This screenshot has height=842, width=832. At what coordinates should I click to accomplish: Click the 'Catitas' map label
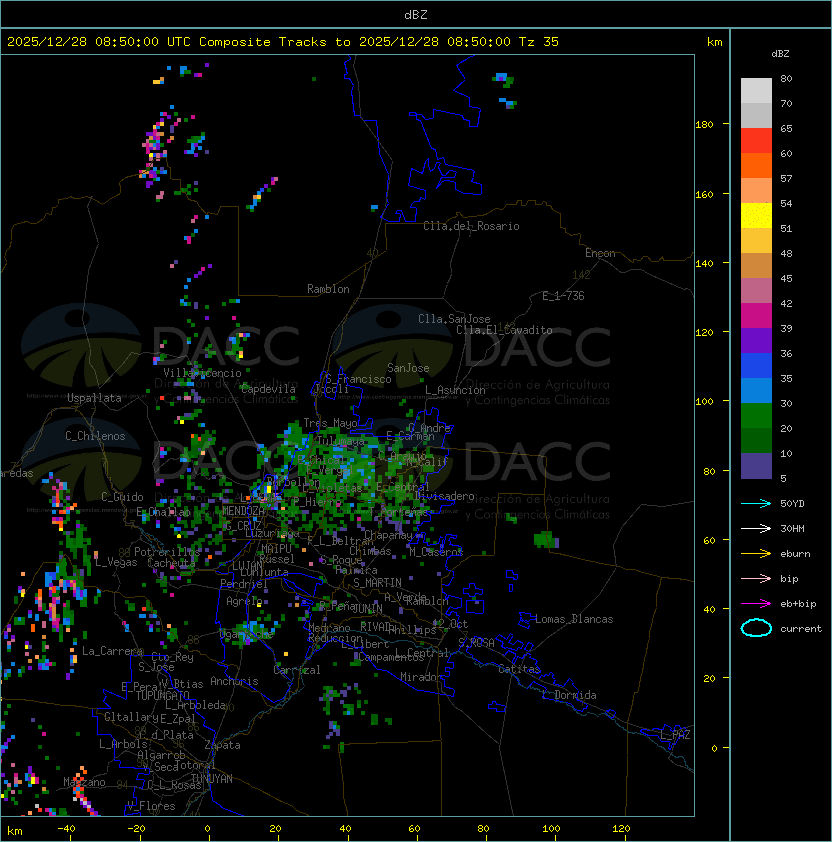point(519,669)
